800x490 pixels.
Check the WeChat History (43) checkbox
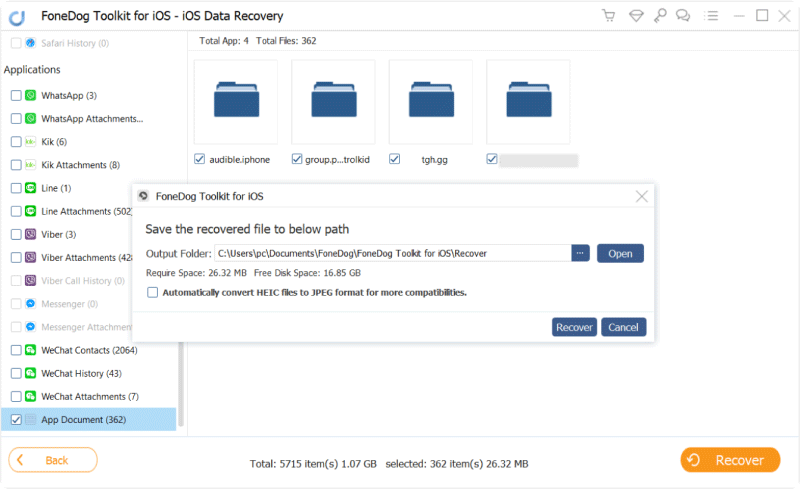click(16, 373)
